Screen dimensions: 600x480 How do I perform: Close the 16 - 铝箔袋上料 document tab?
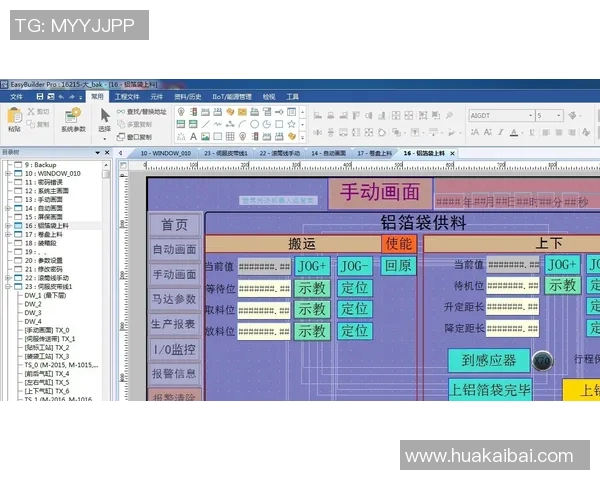(452, 153)
